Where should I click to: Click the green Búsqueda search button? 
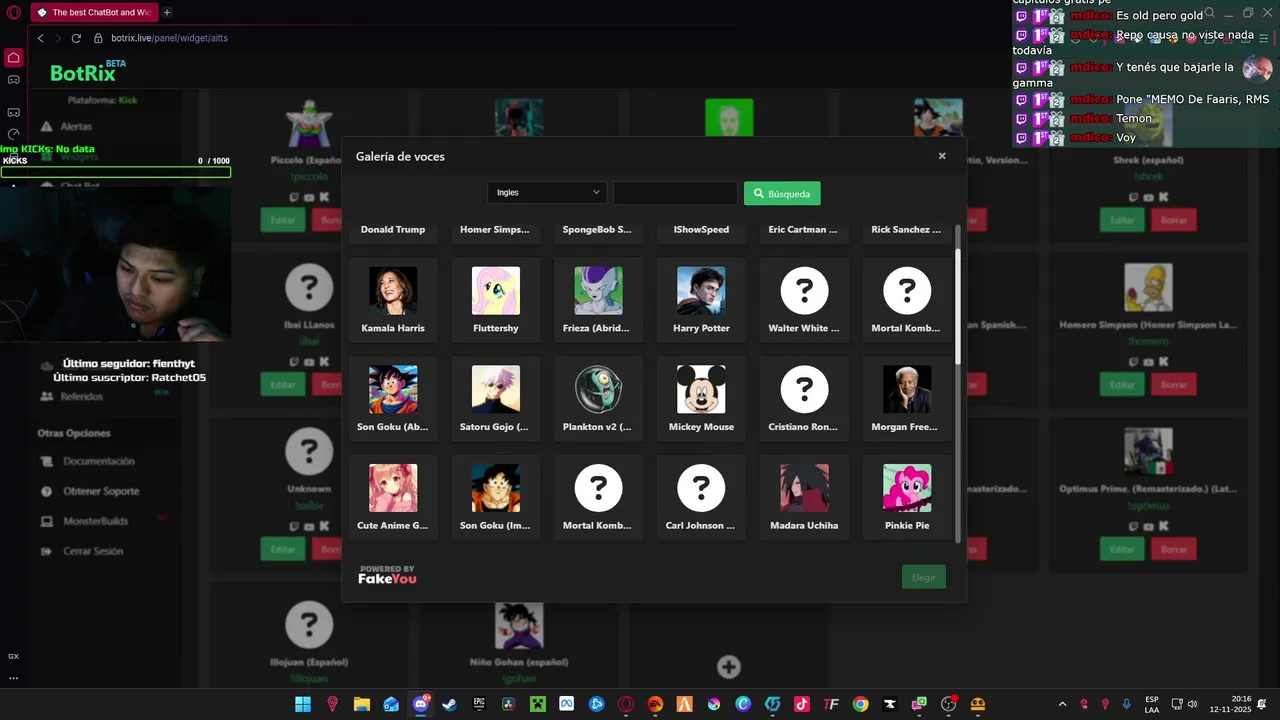[782, 193]
